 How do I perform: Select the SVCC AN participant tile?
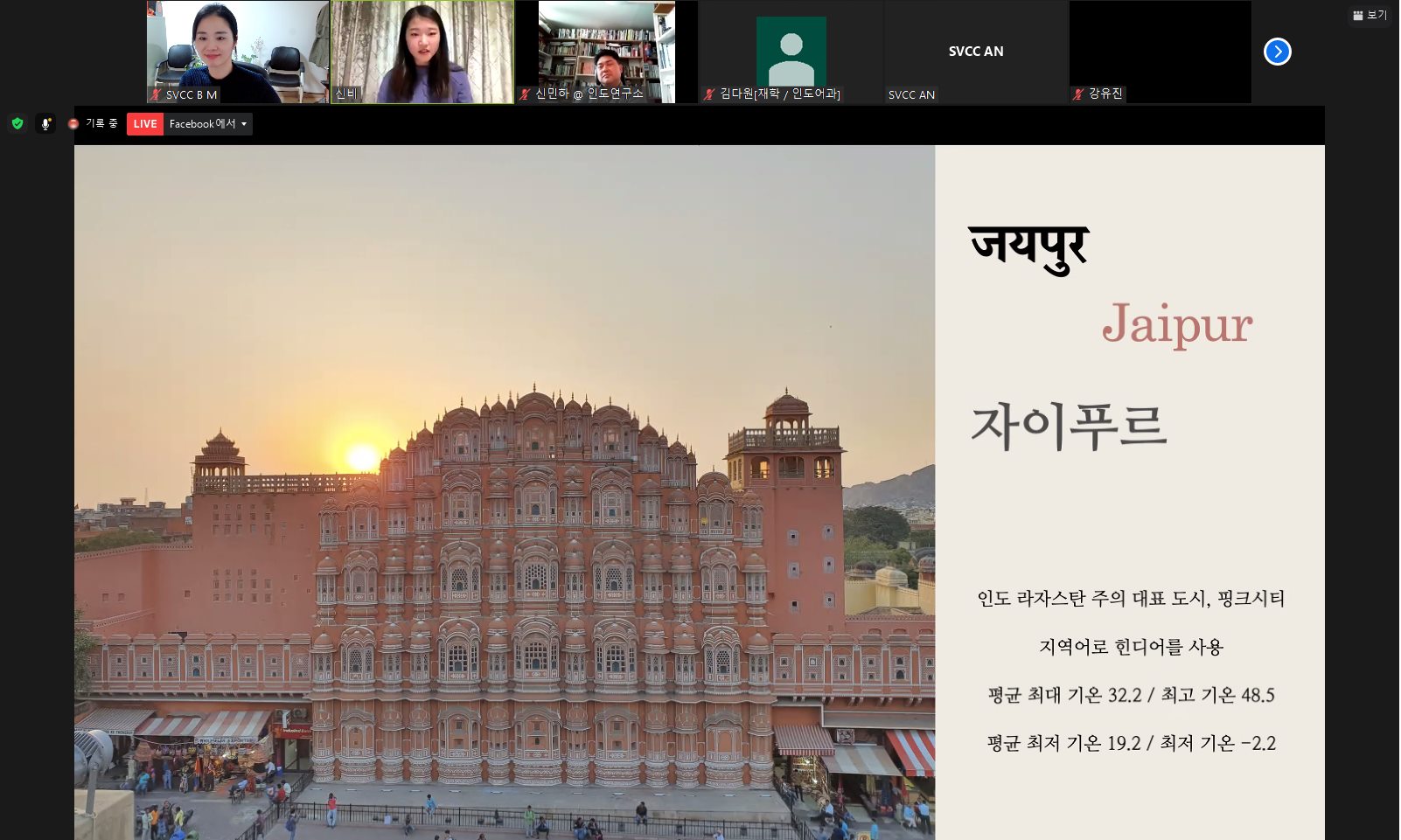click(976, 52)
